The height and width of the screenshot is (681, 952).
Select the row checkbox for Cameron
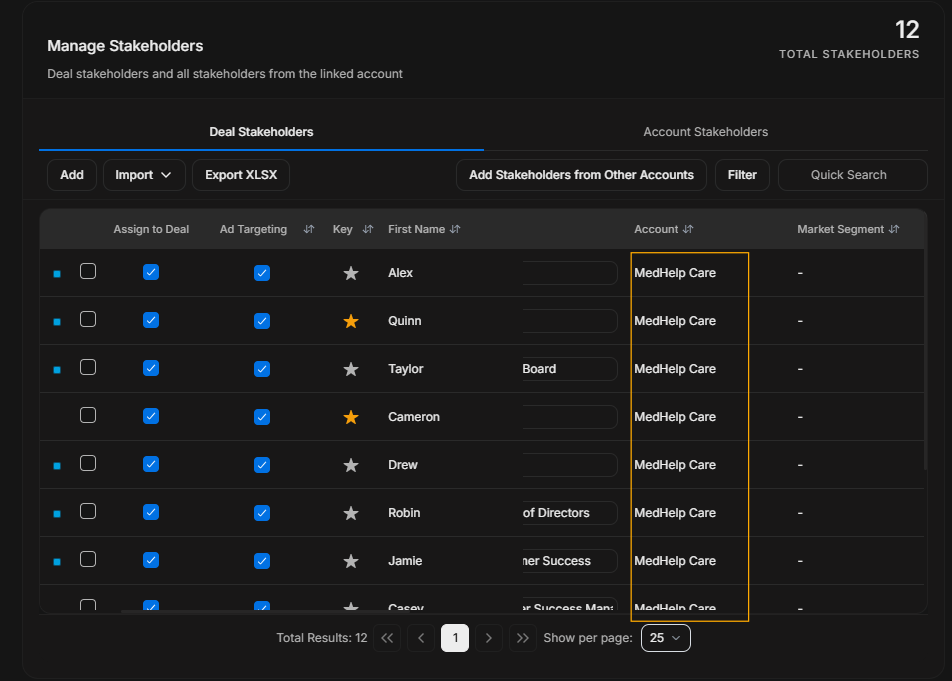click(88, 415)
